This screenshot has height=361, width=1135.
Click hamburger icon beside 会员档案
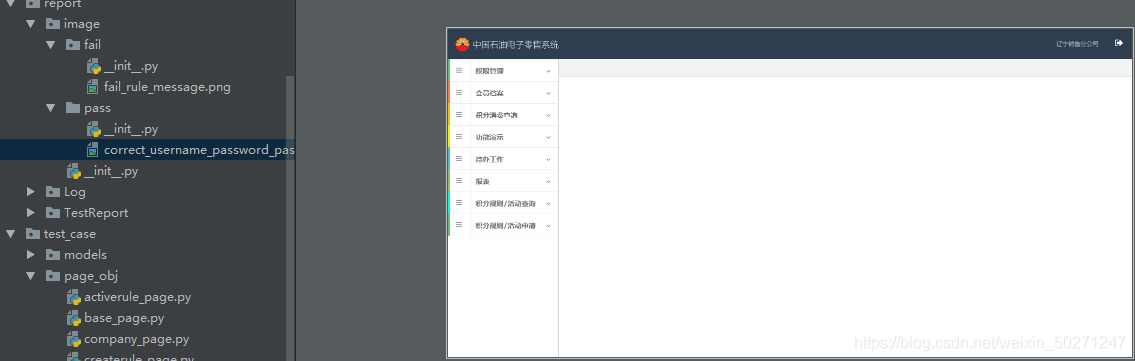[459, 93]
